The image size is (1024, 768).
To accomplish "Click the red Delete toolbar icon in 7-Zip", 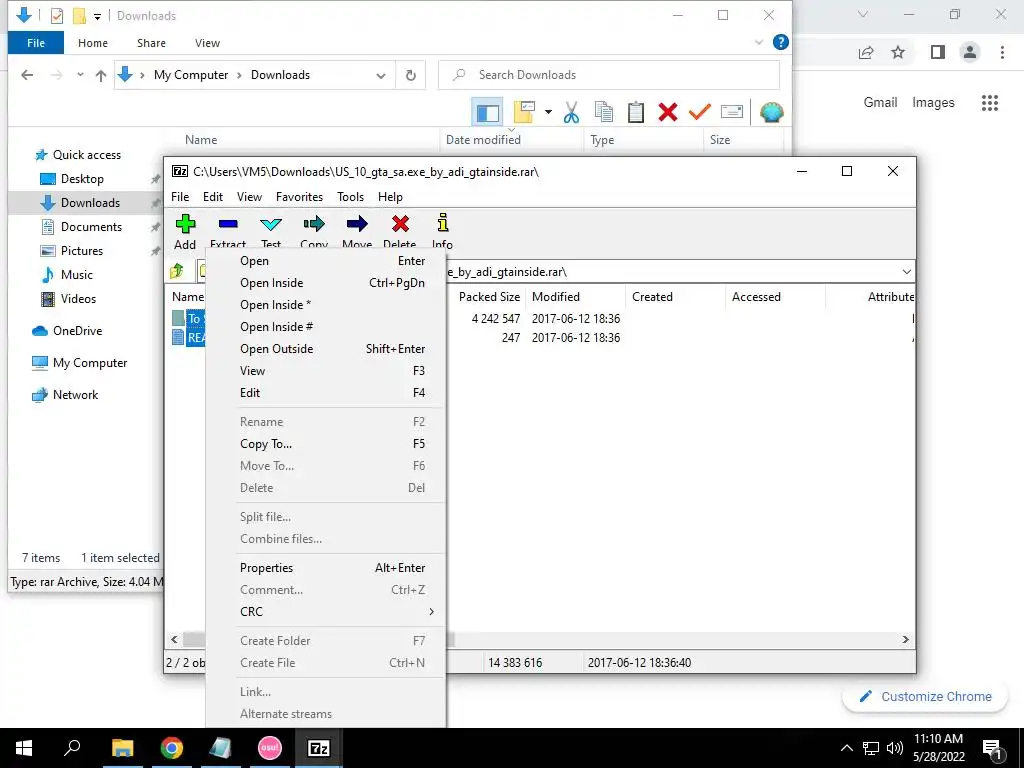I will click(400, 224).
